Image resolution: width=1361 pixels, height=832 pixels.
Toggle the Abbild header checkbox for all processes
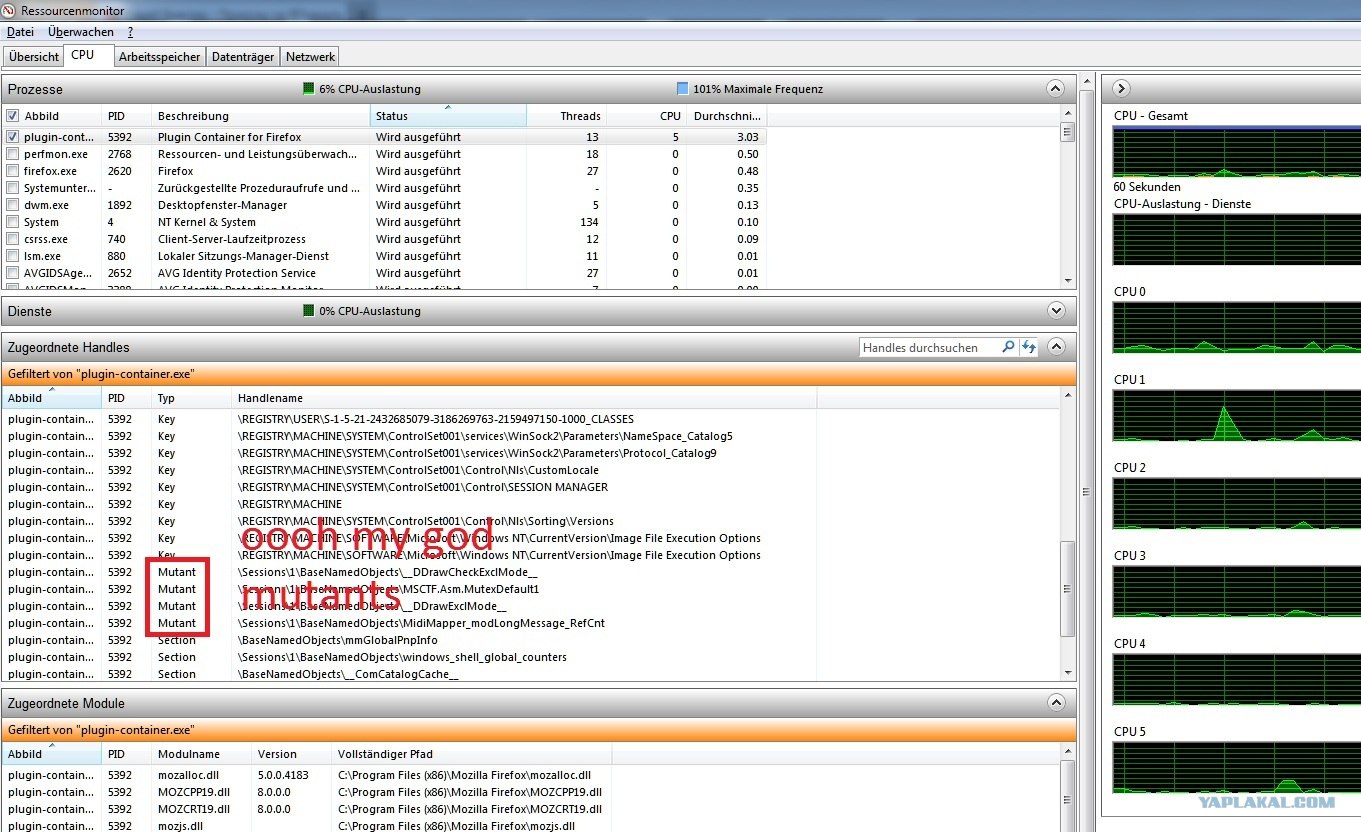[x=12, y=116]
